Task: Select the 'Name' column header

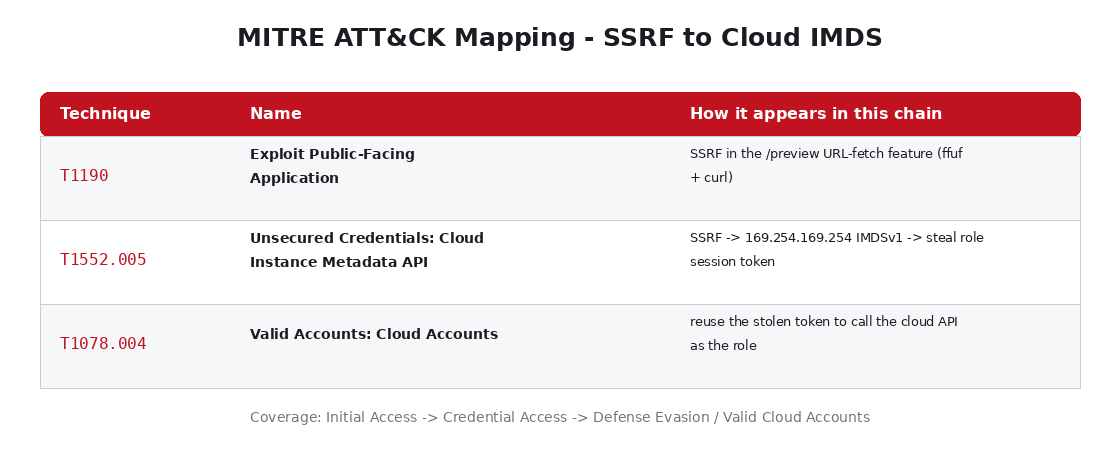Action: [276, 114]
